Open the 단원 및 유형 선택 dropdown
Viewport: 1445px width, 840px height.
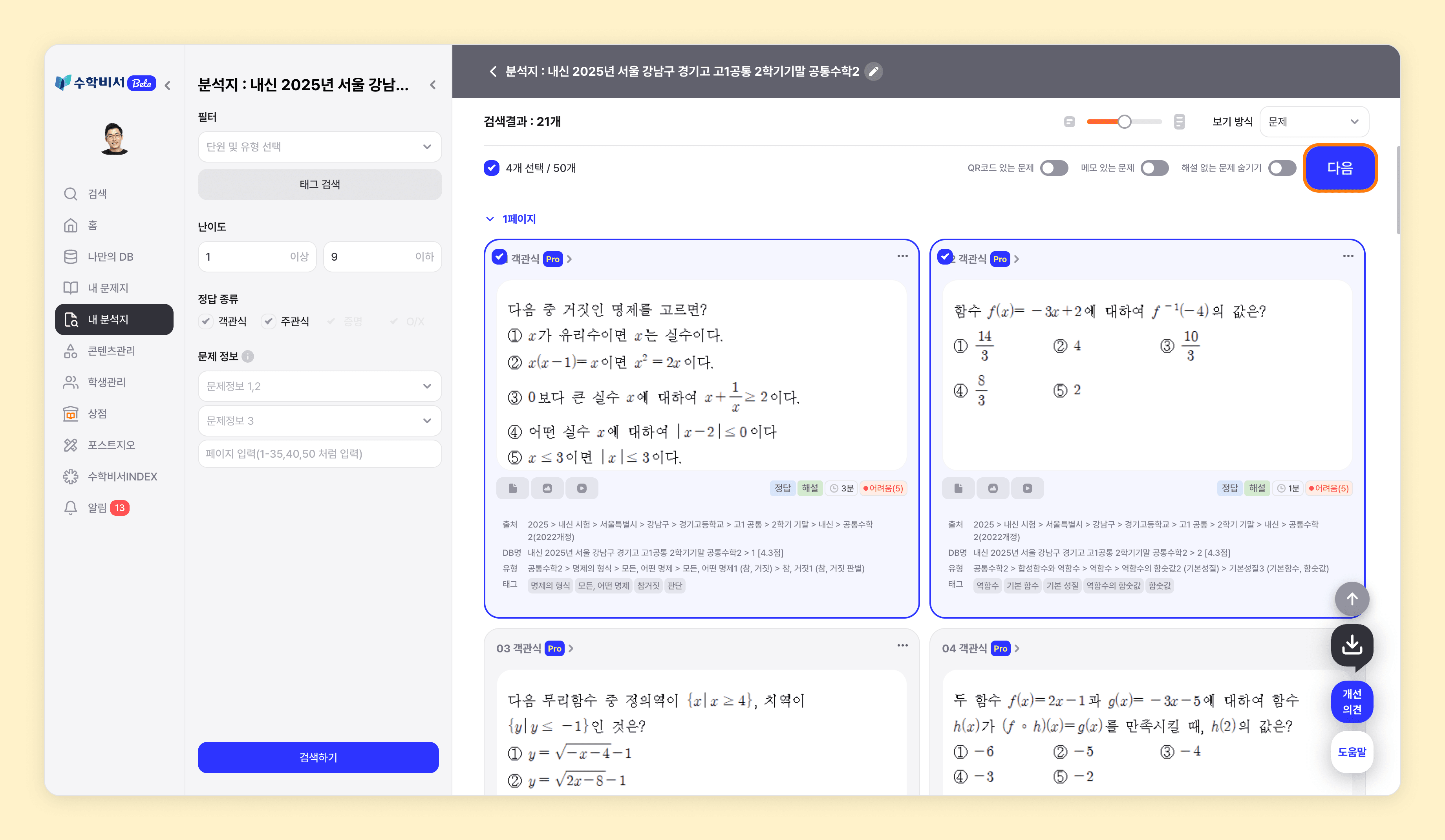[319, 147]
